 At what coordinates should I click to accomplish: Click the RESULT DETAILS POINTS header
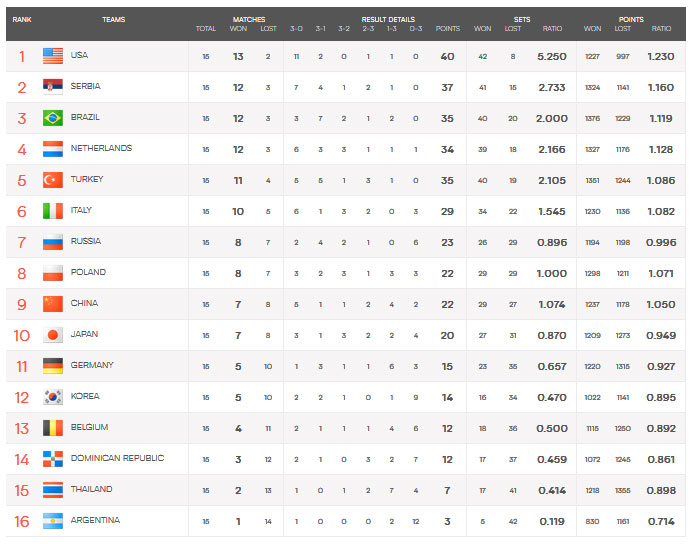point(448,29)
